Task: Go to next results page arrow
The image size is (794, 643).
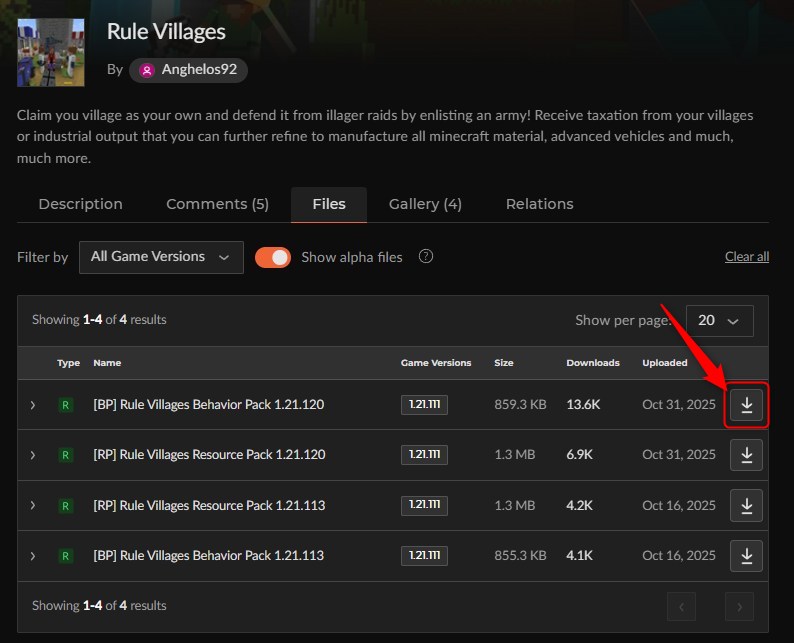Action: click(739, 607)
